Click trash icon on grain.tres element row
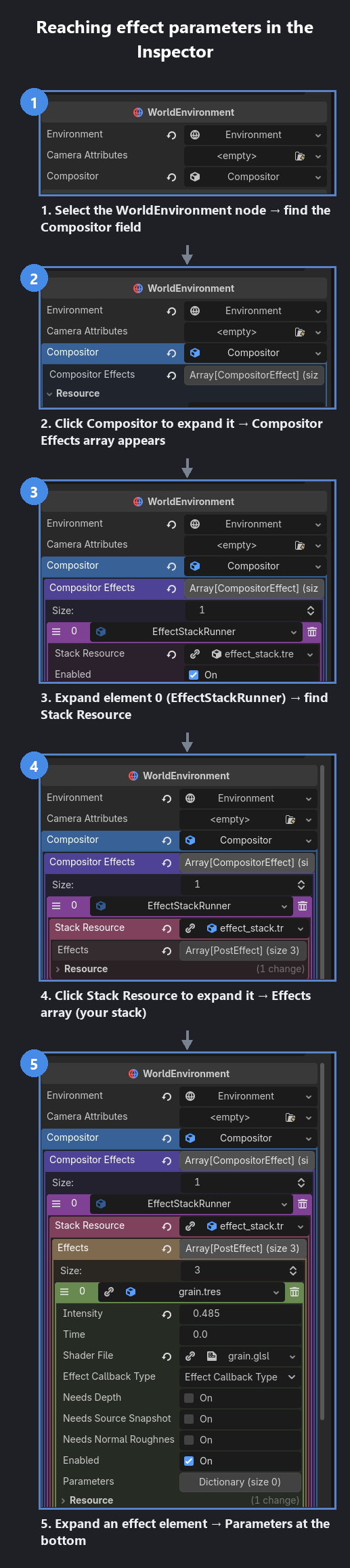 click(294, 1292)
